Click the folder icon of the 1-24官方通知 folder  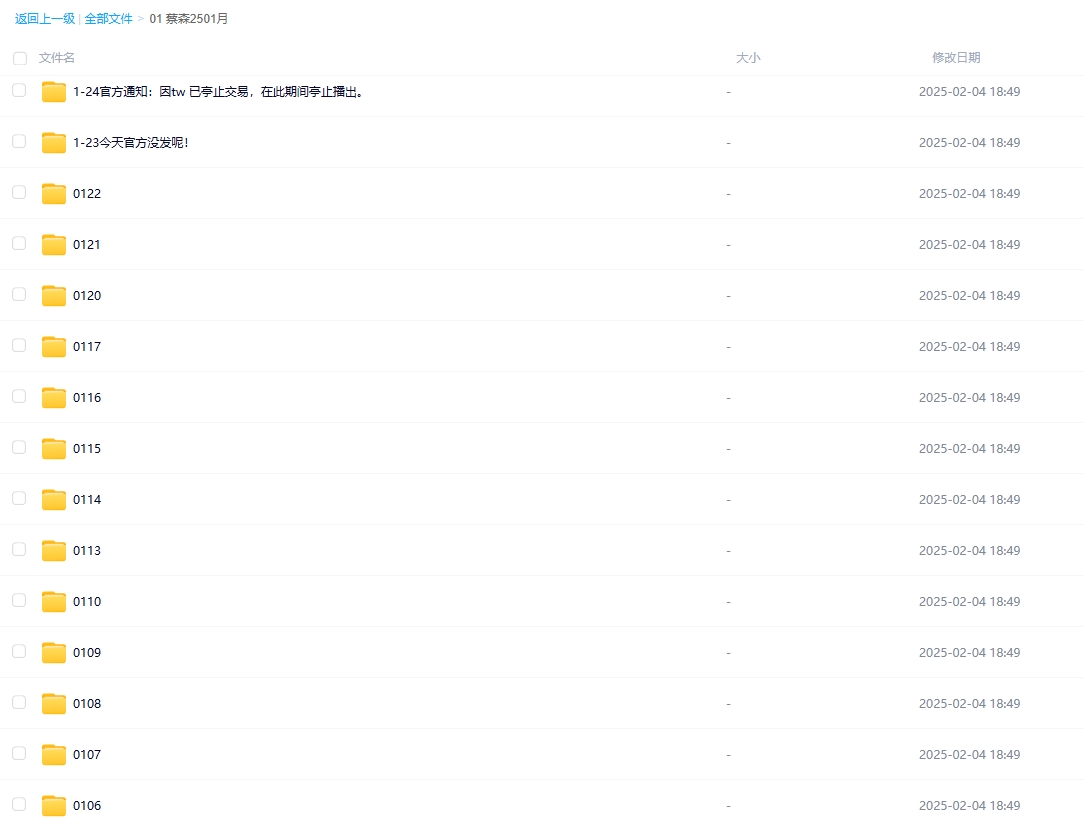[53, 90]
